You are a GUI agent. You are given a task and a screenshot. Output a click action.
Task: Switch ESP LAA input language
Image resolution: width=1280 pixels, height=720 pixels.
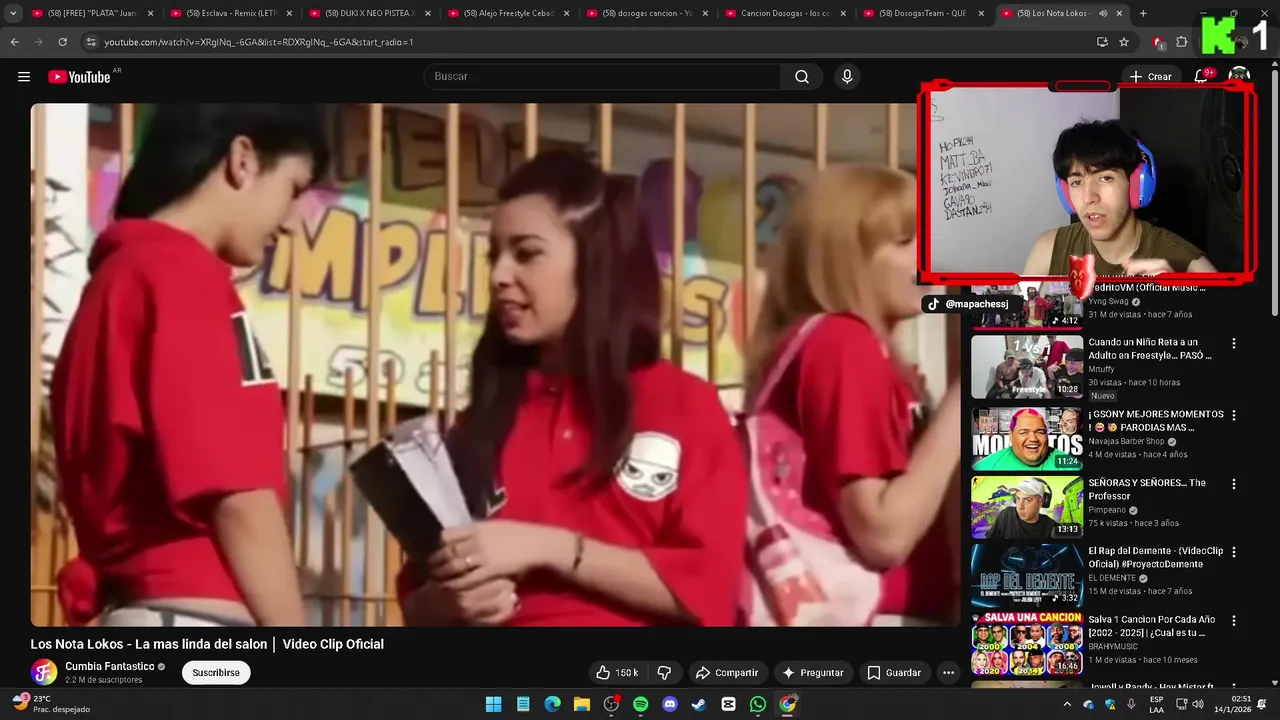point(1156,704)
